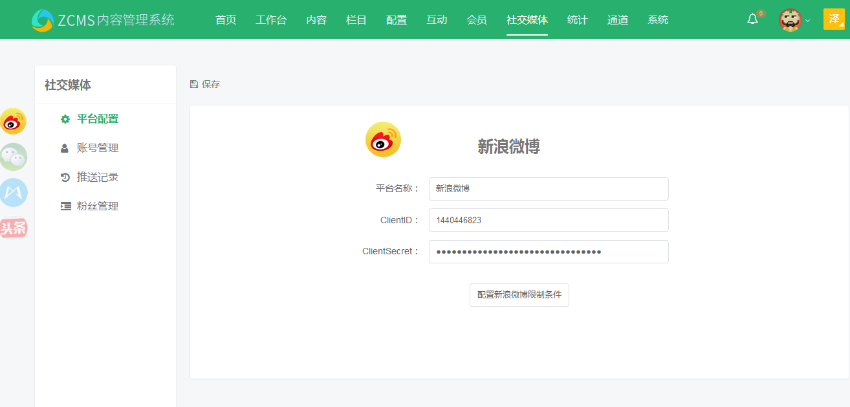
Task: Click the person icon beside 账号管理
Action: tap(65, 148)
